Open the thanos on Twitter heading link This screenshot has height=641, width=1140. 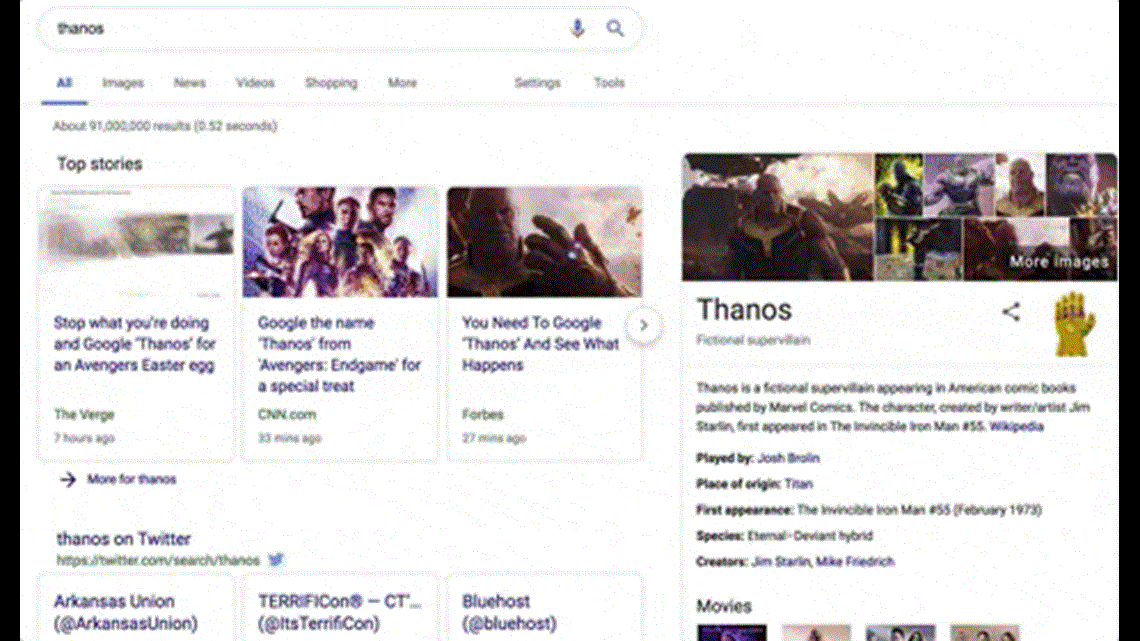[124, 539]
